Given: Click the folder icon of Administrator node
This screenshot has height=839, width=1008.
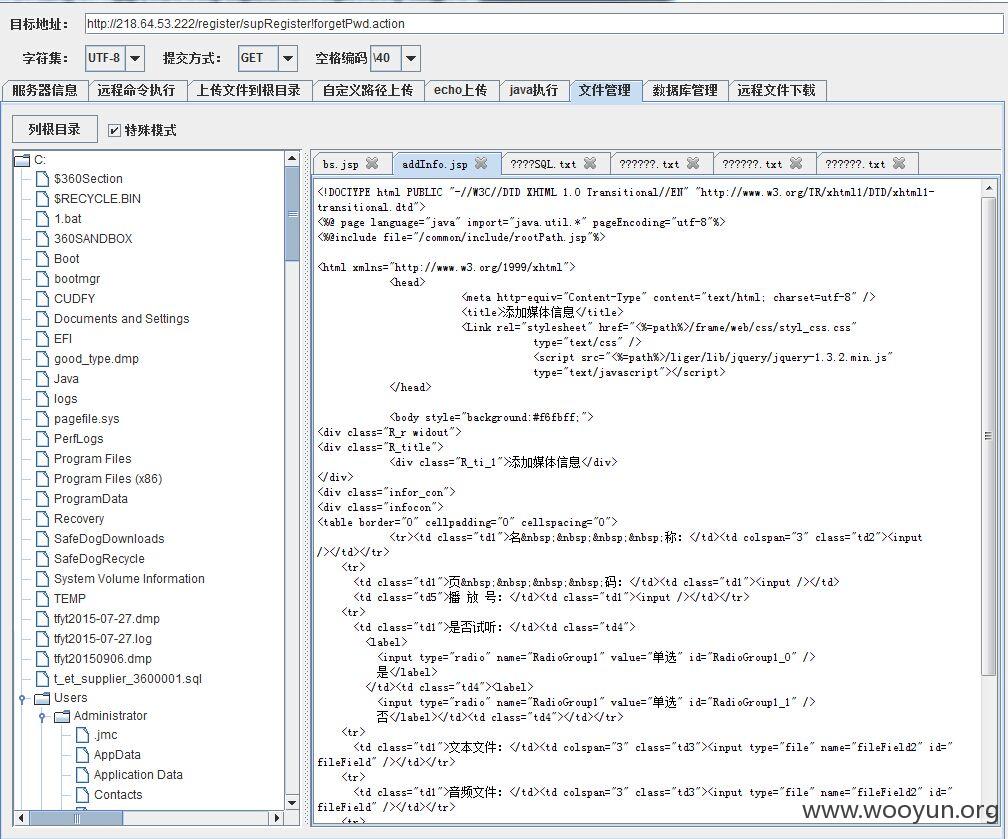Looking at the screenshot, I should [x=62, y=716].
